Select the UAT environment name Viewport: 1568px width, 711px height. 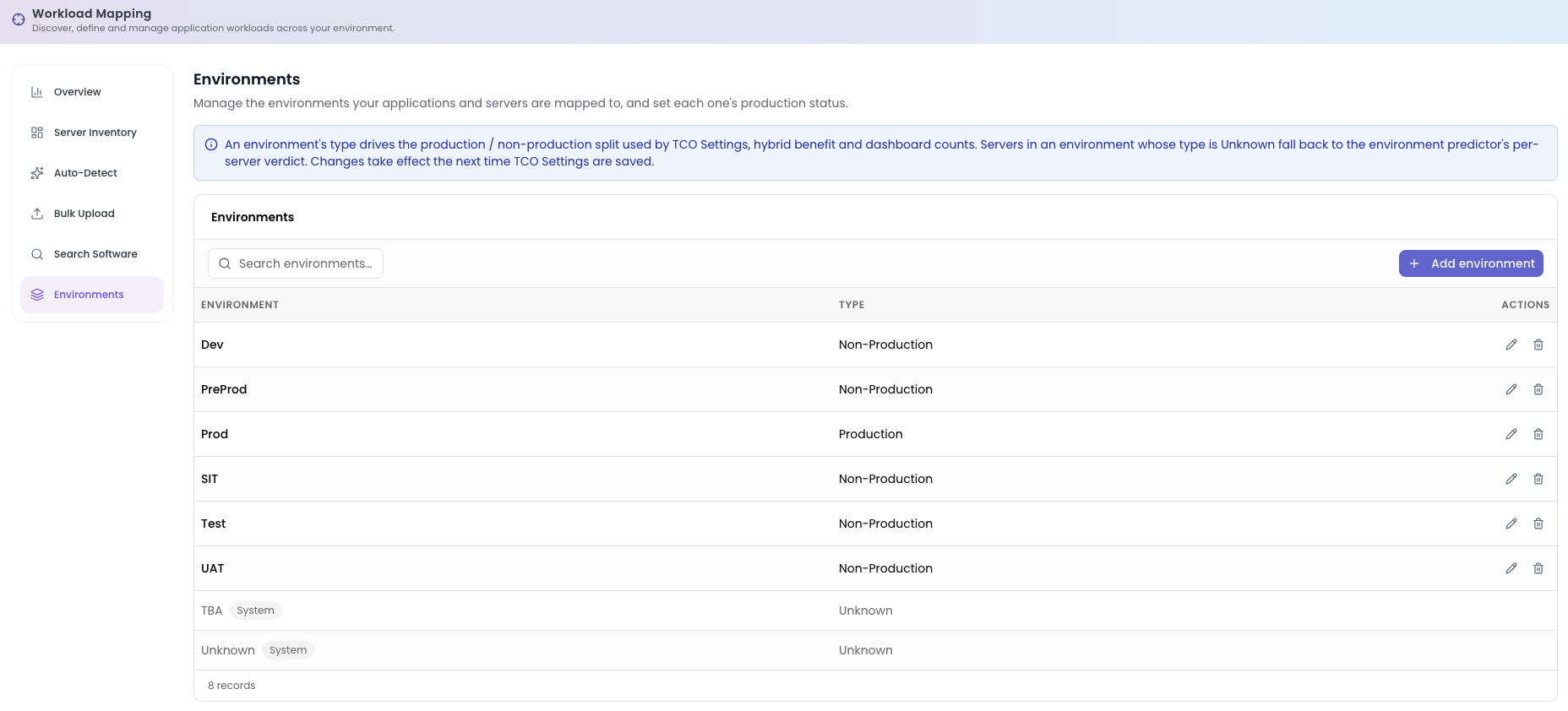(x=213, y=568)
